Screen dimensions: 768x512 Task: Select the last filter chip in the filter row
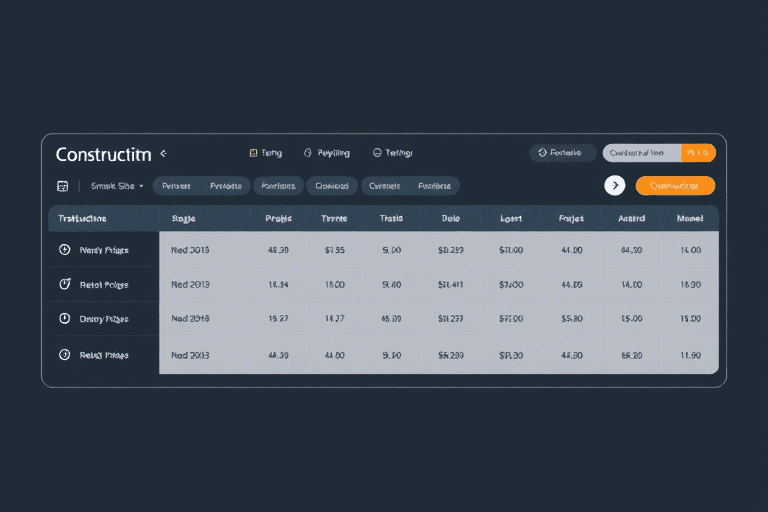(x=434, y=186)
